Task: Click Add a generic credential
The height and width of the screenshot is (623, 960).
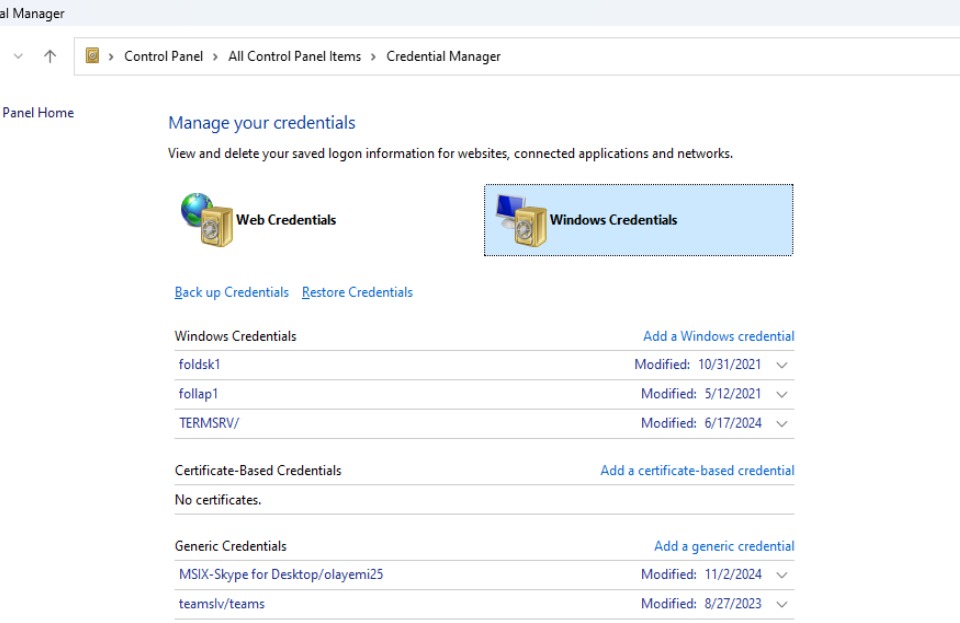Action: coord(727,546)
